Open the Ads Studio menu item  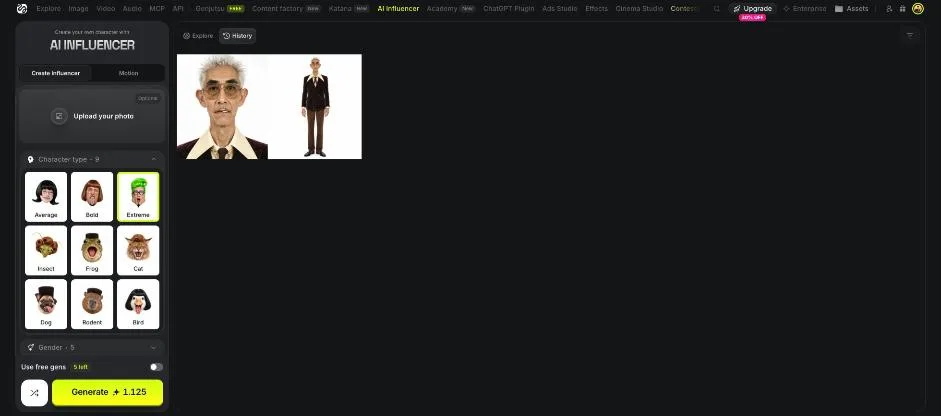[559, 8]
